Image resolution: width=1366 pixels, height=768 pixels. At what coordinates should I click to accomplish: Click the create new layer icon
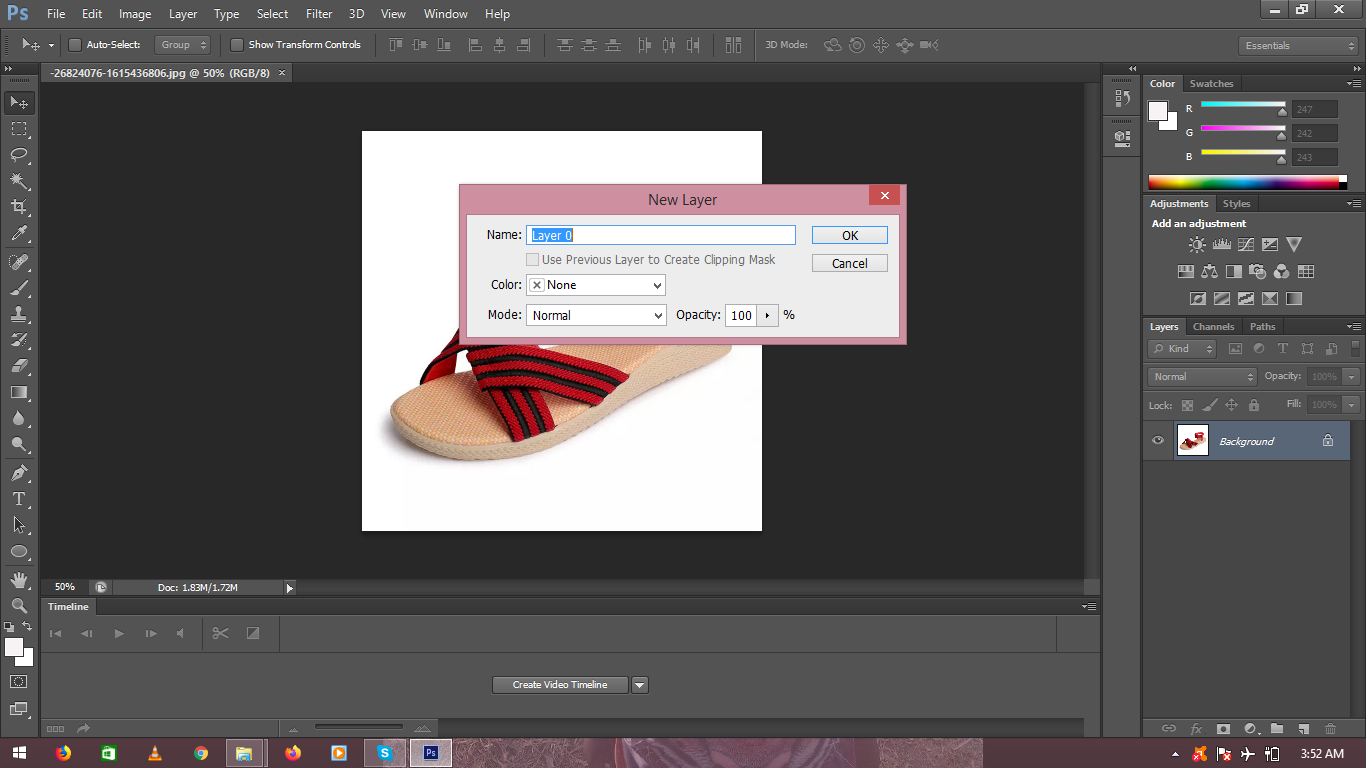1303,729
